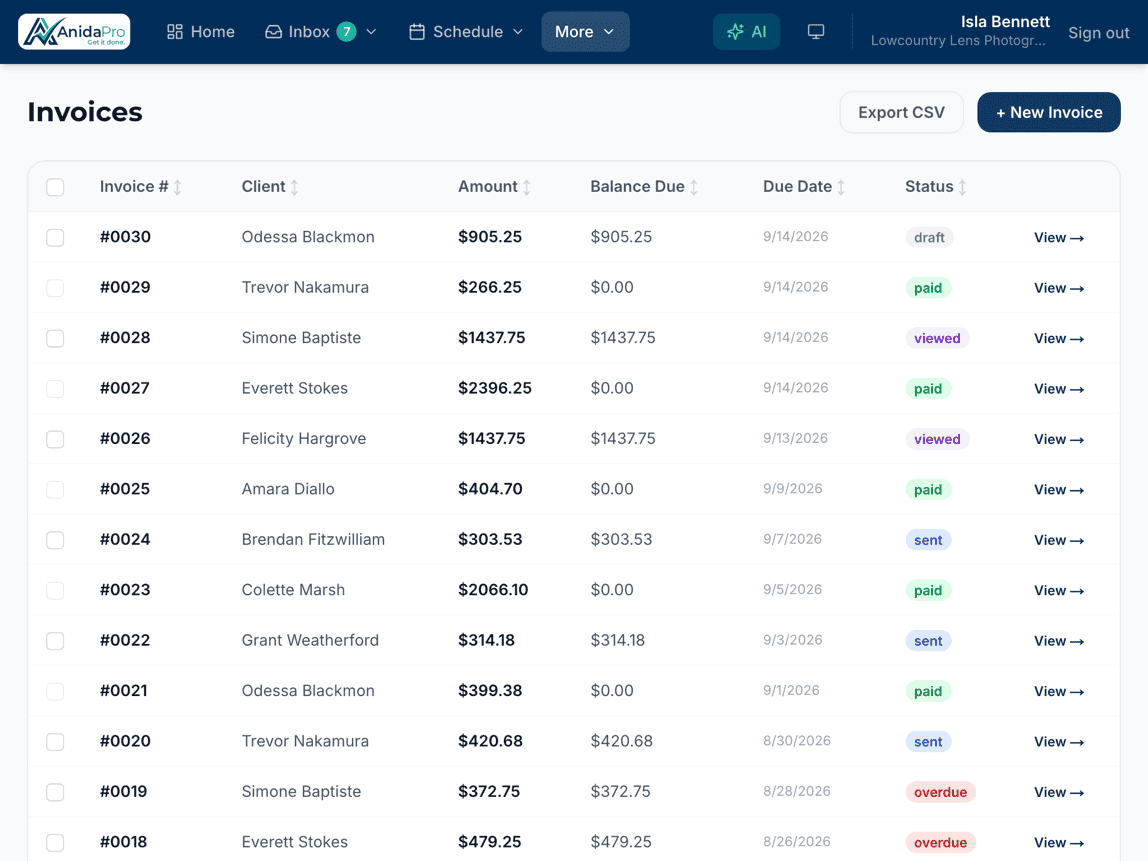
Task: Click the viewed badge on invoice #0028
Action: pos(937,338)
